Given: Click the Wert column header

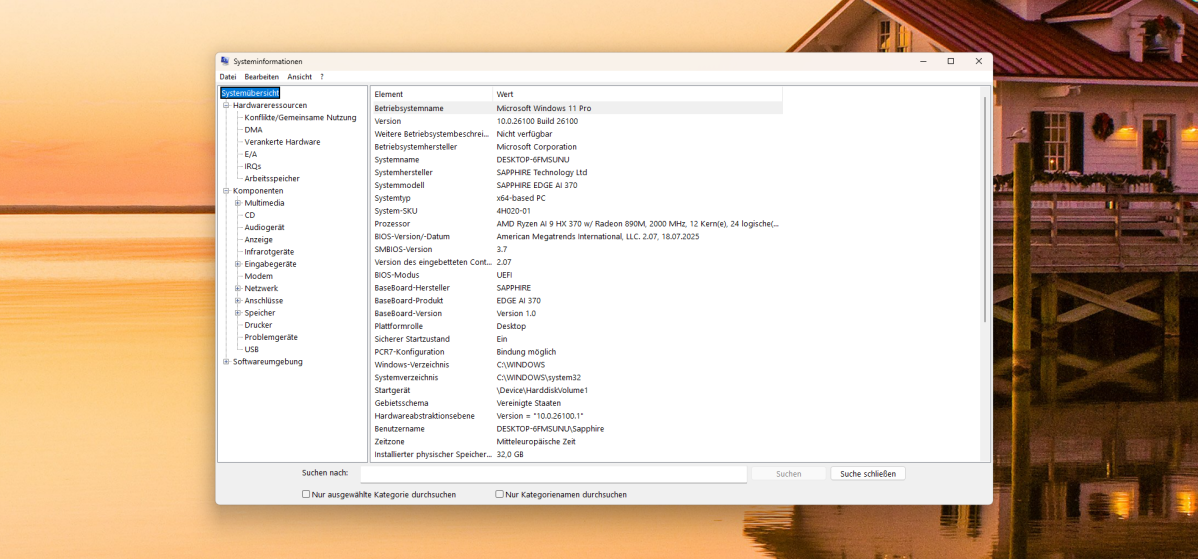Looking at the screenshot, I should coord(637,94).
